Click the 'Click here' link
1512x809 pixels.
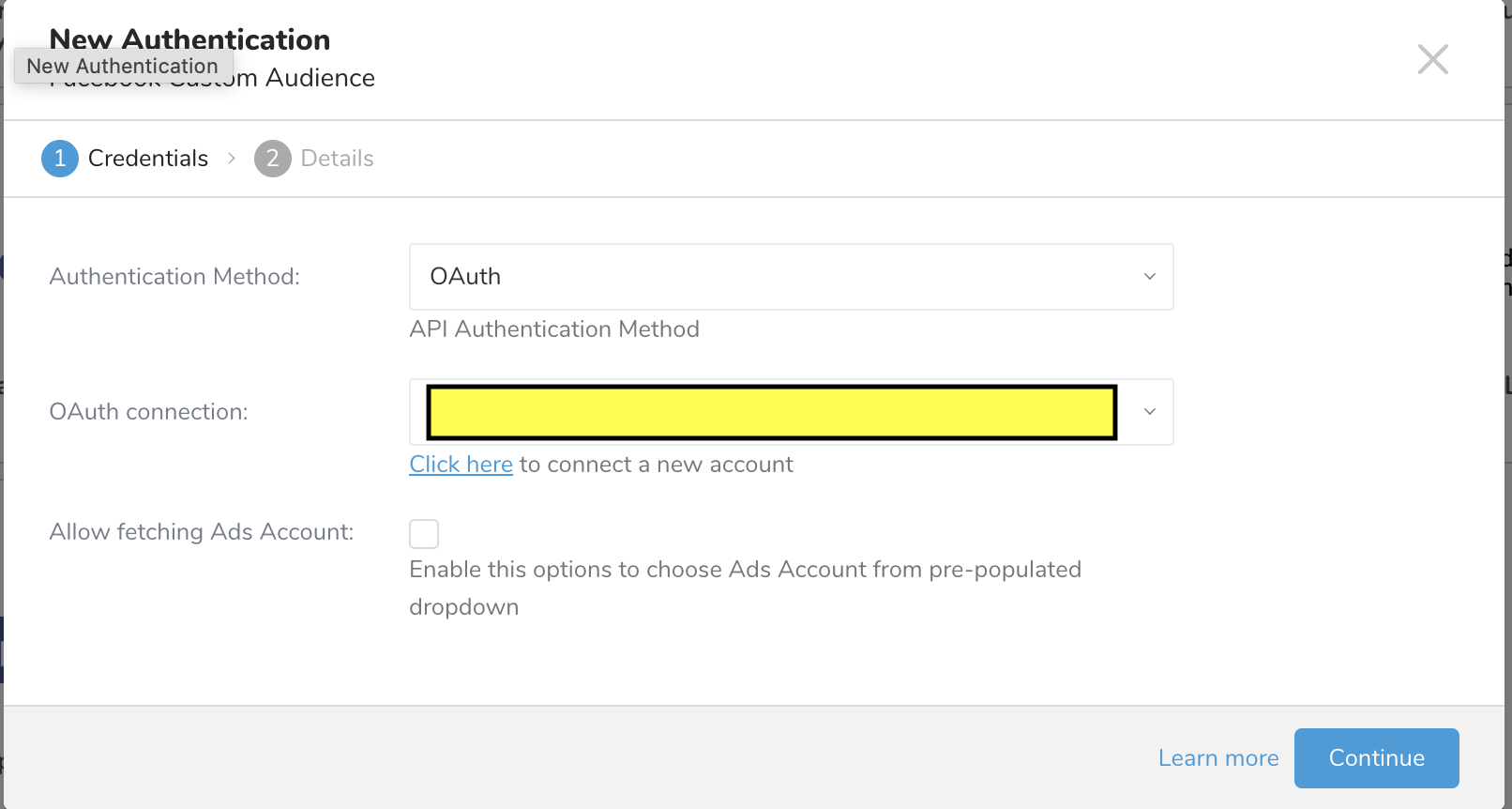tap(461, 465)
